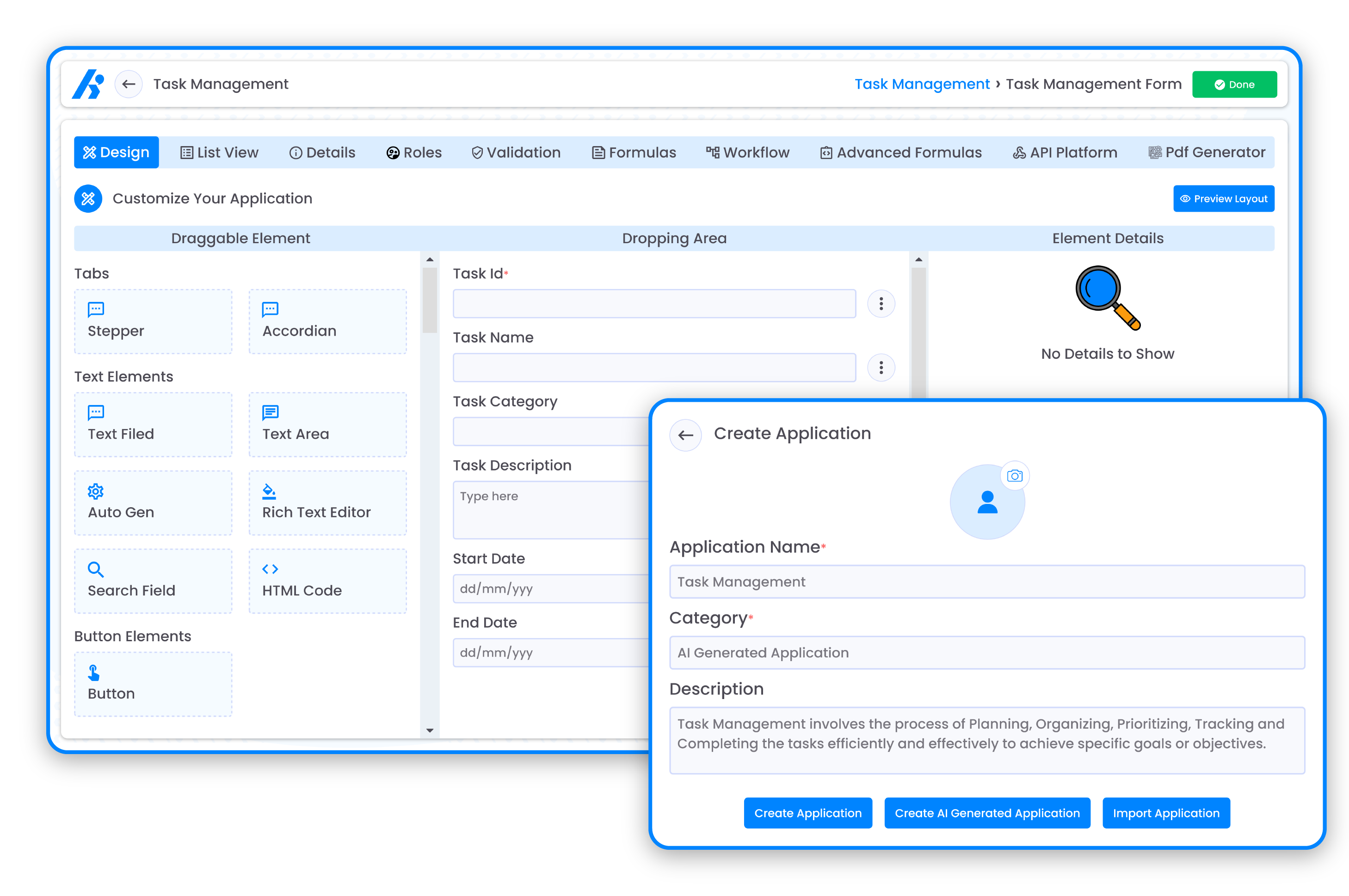Click the Create Application button
The image size is (1349, 896).
click(x=807, y=813)
